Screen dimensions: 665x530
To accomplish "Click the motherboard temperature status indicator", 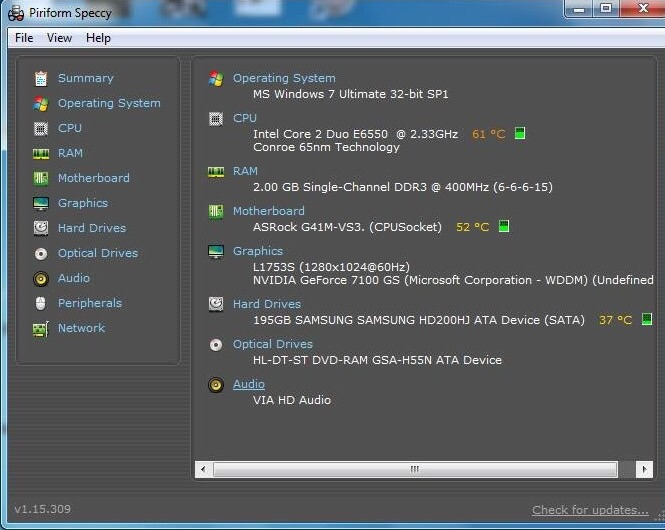I will pyautogui.click(x=504, y=227).
